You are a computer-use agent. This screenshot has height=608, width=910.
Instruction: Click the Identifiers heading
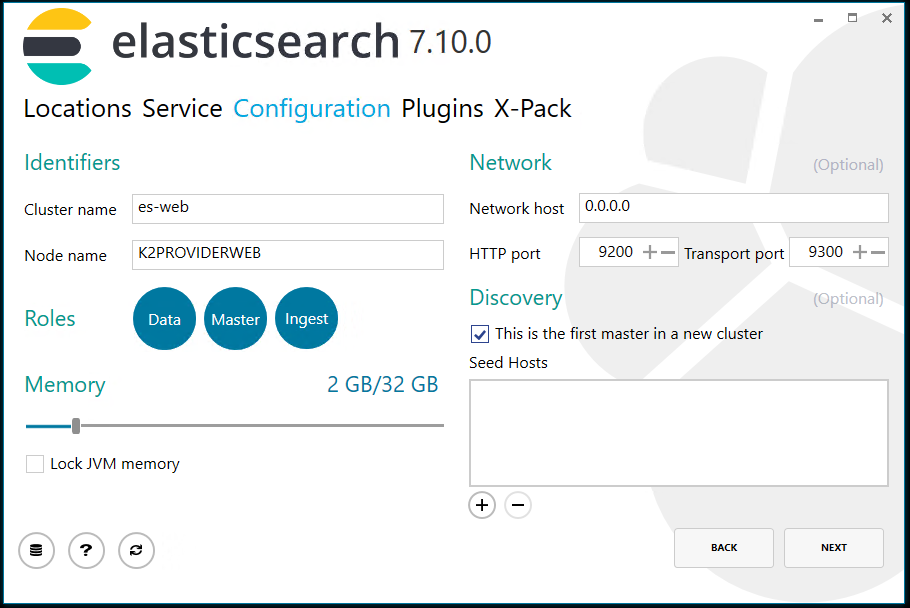click(72, 162)
